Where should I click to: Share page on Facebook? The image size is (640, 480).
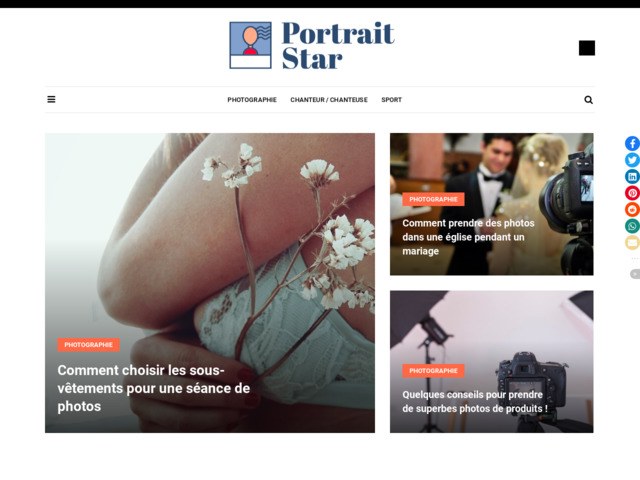pyautogui.click(x=632, y=144)
